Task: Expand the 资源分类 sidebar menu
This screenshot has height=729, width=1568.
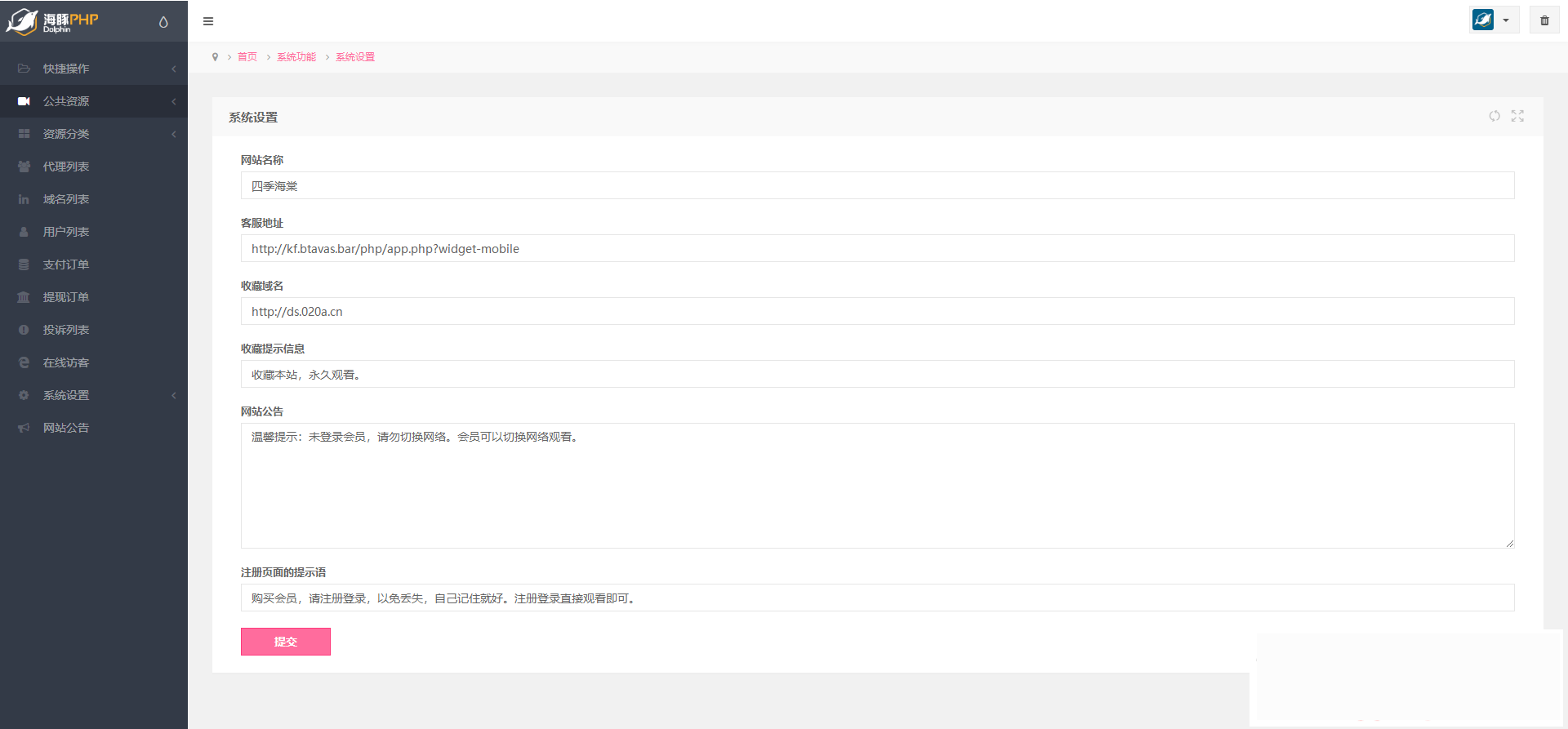Action: point(94,134)
